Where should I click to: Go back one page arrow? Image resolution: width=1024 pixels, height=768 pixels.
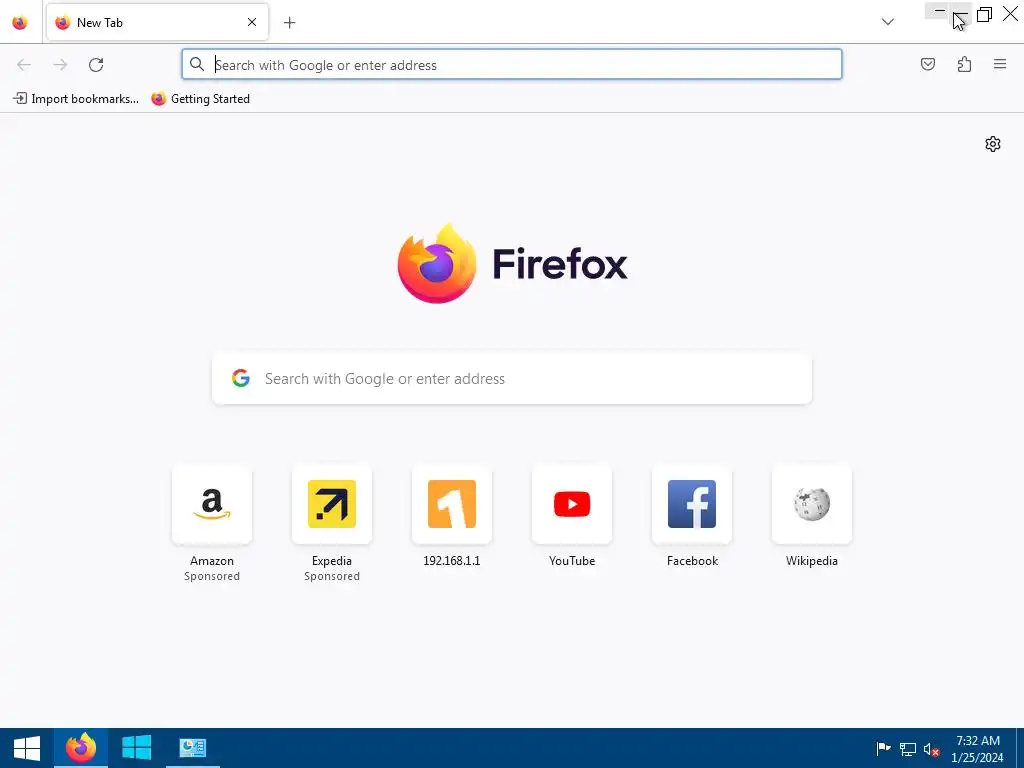pos(24,65)
